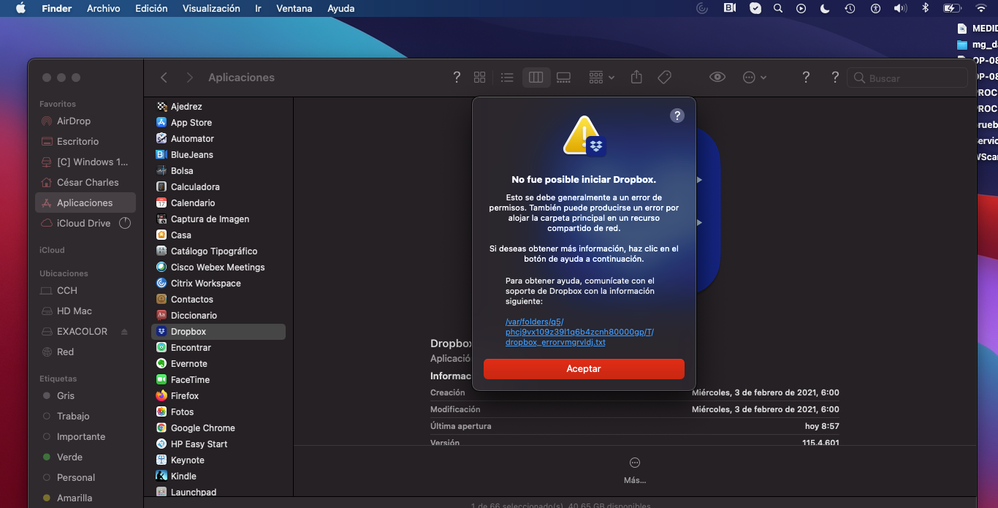The image size is (998, 508).
Task: Select App Store in applications list
Action: (218, 122)
